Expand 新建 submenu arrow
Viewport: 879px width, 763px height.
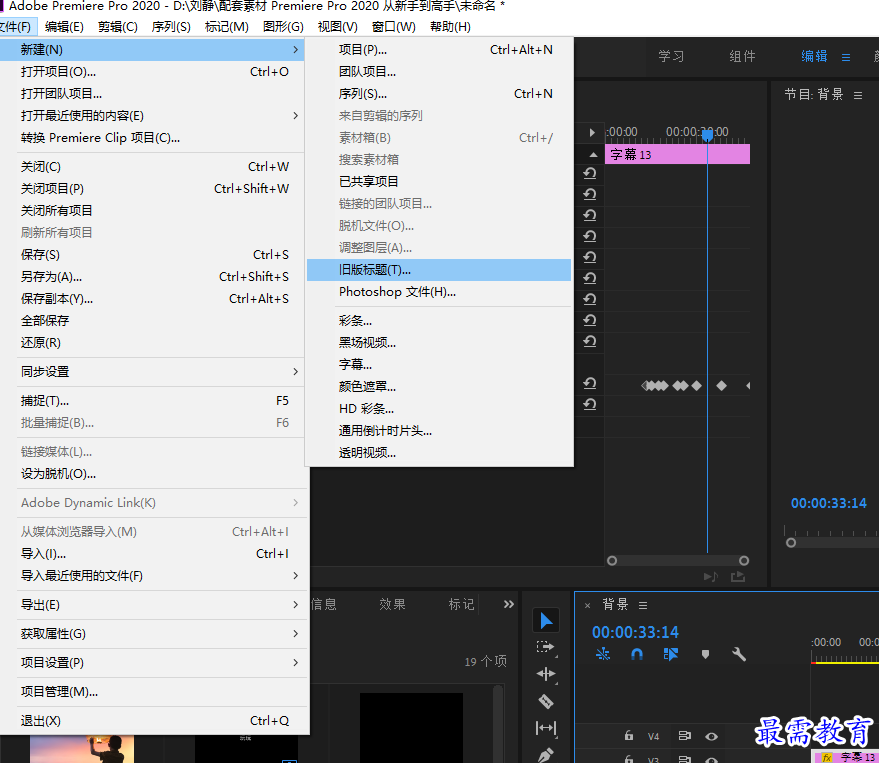click(295, 50)
